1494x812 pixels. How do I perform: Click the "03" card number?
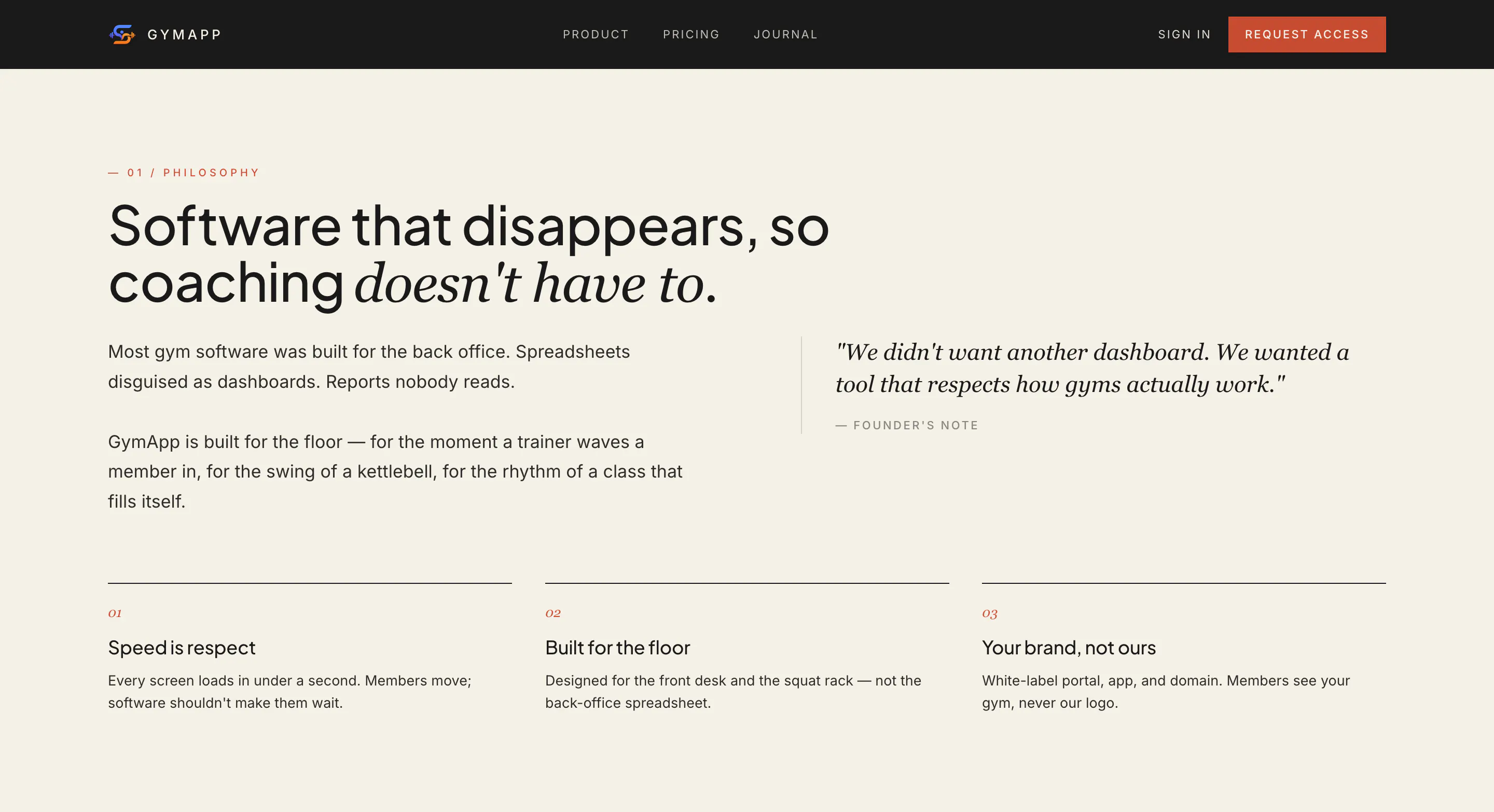989,613
